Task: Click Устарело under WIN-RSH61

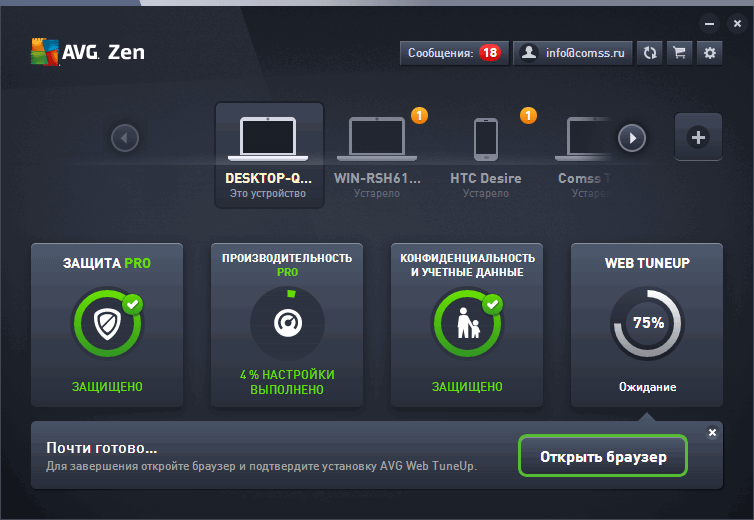Action: tap(377, 193)
